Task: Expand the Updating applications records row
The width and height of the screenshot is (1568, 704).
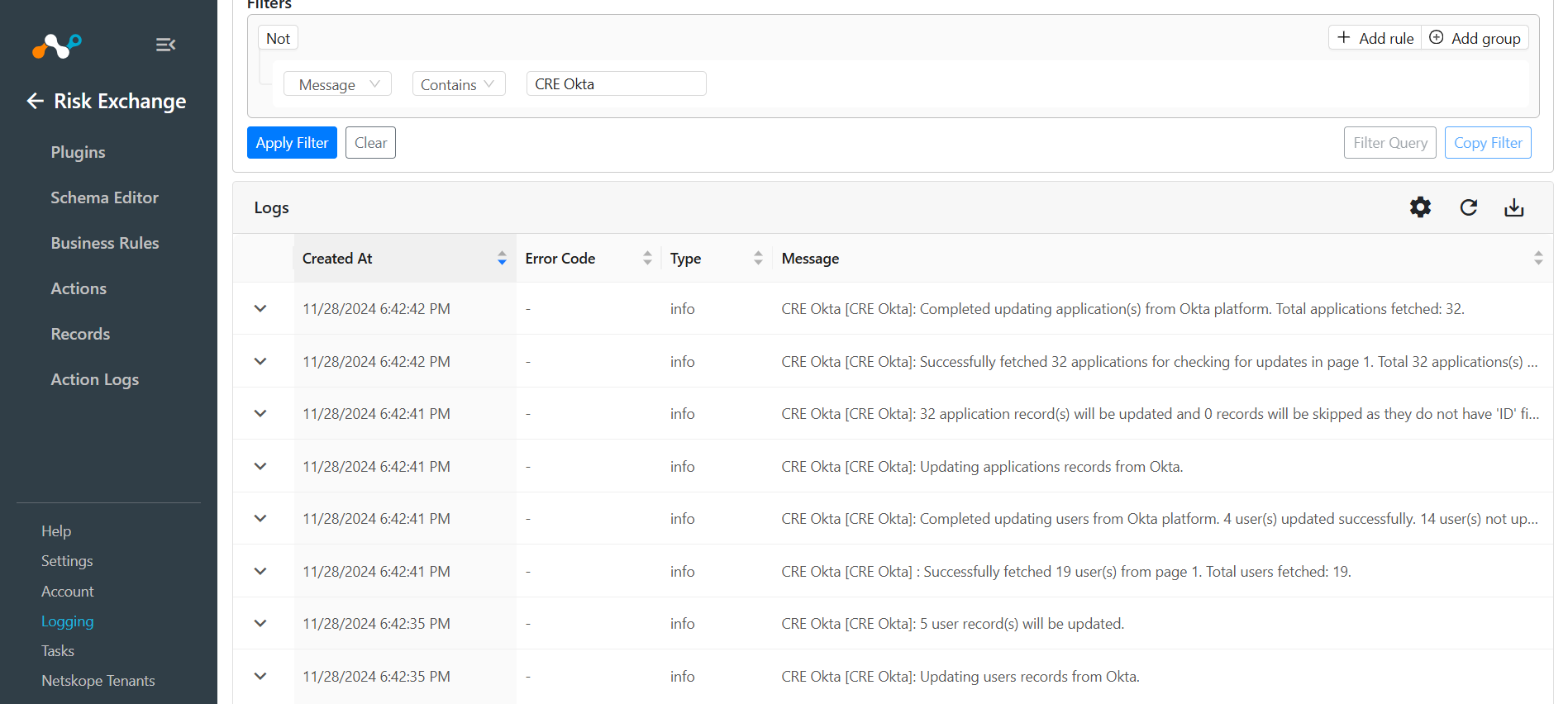Action: (260, 466)
